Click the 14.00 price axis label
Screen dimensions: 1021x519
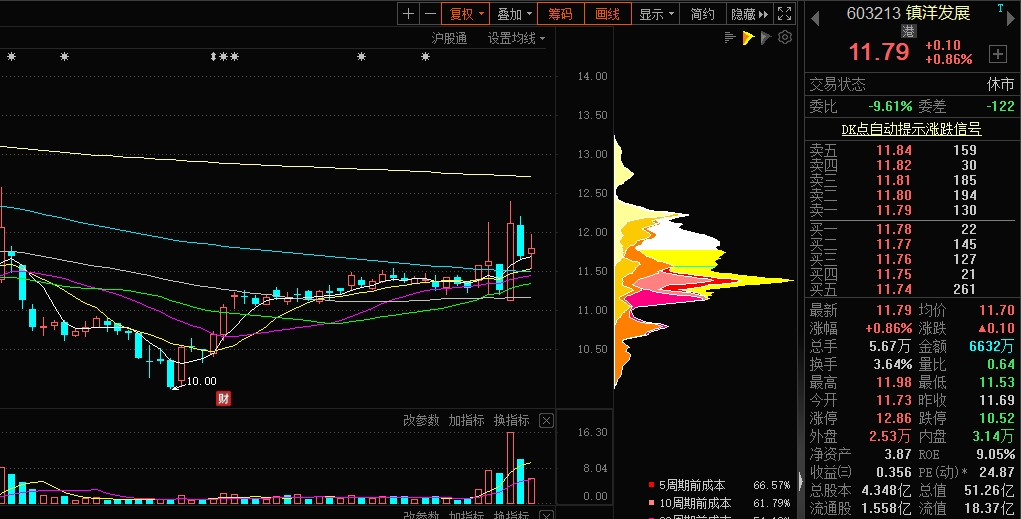pos(593,76)
